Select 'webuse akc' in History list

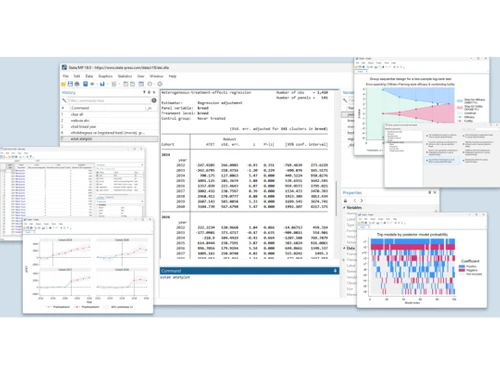click(x=109, y=120)
